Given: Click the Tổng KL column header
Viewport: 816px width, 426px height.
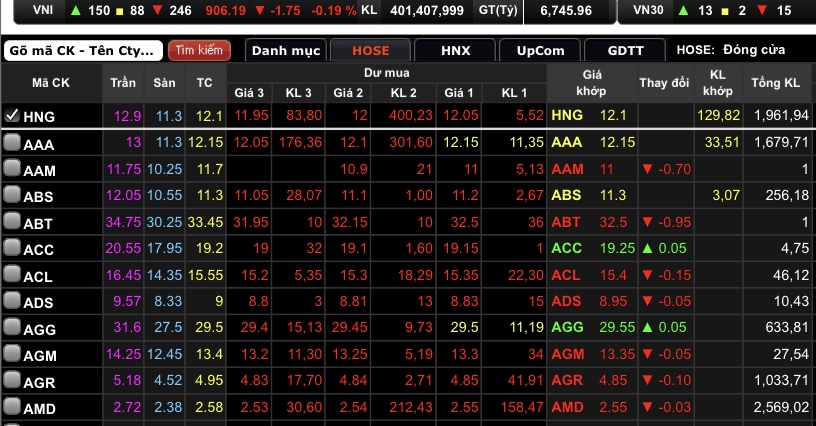Looking at the screenshot, I should (775, 83).
